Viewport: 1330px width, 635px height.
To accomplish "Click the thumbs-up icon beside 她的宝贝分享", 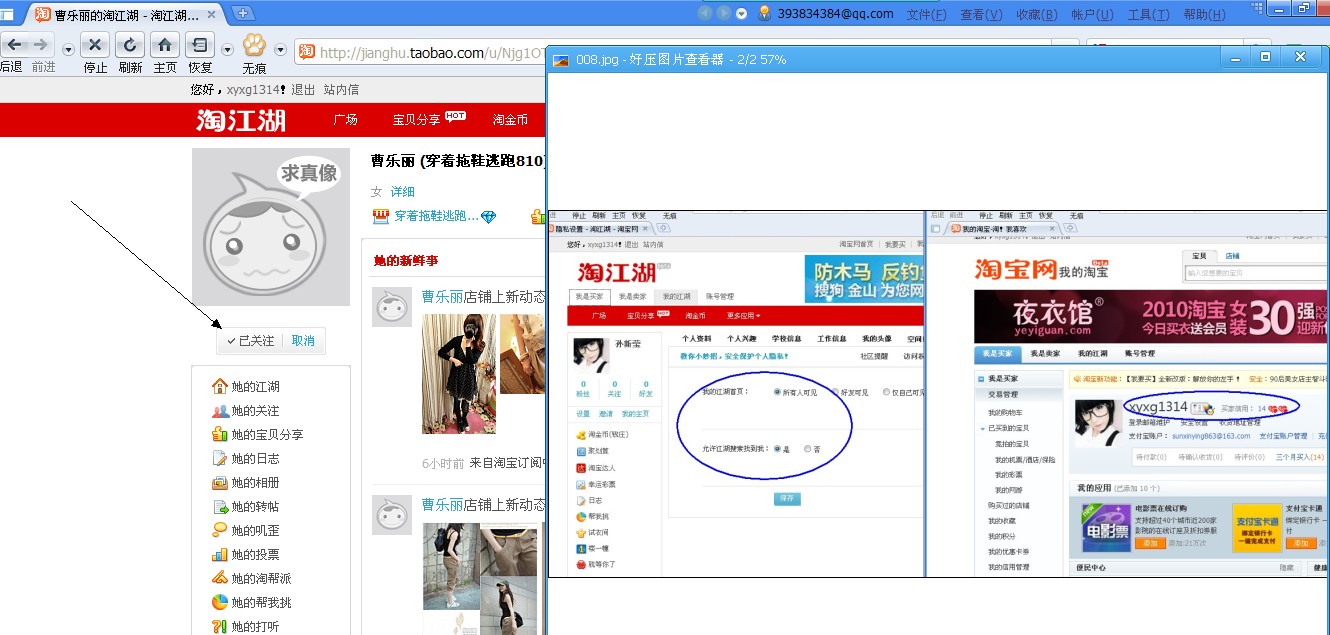I will click(x=220, y=434).
